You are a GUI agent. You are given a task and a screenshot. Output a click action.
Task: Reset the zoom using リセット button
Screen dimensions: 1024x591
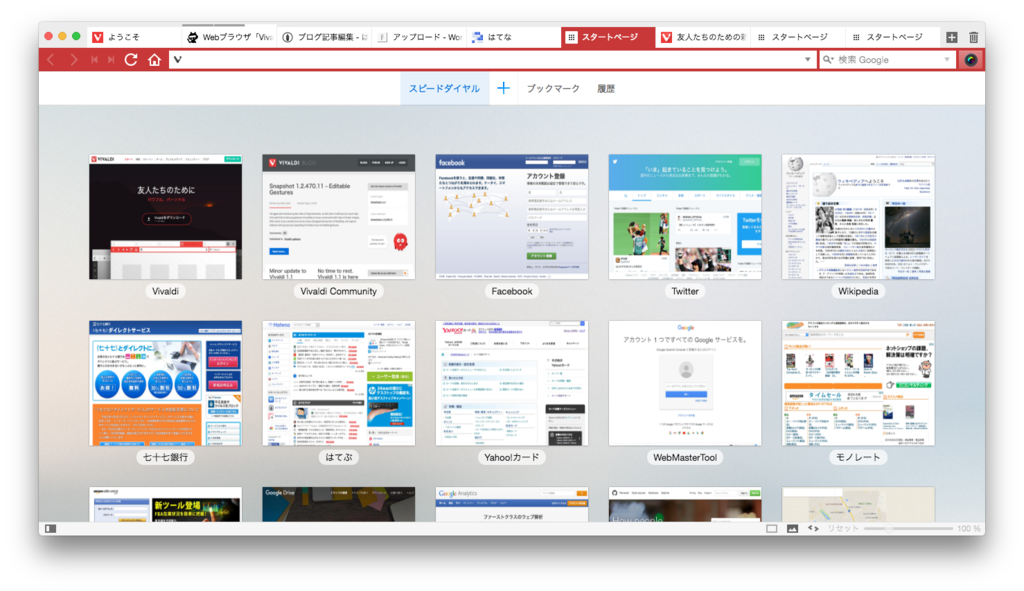pyautogui.click(x=842, y=528)
